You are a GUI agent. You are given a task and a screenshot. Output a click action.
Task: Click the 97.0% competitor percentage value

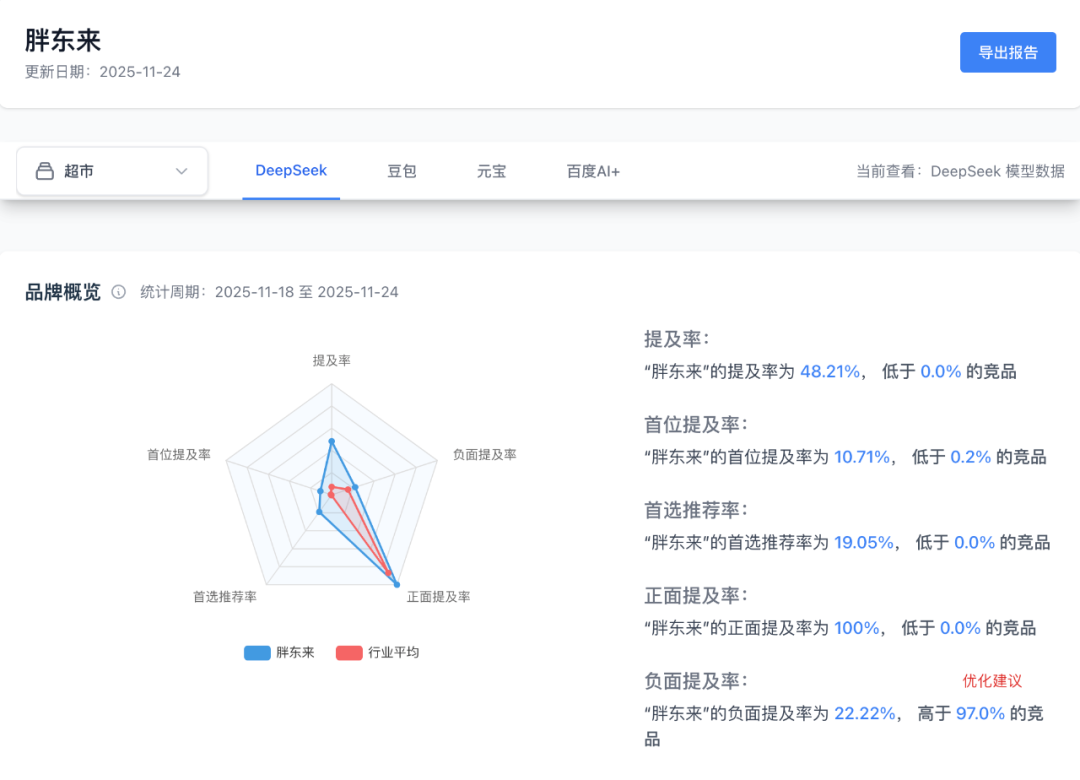click(x=980, y=713)
